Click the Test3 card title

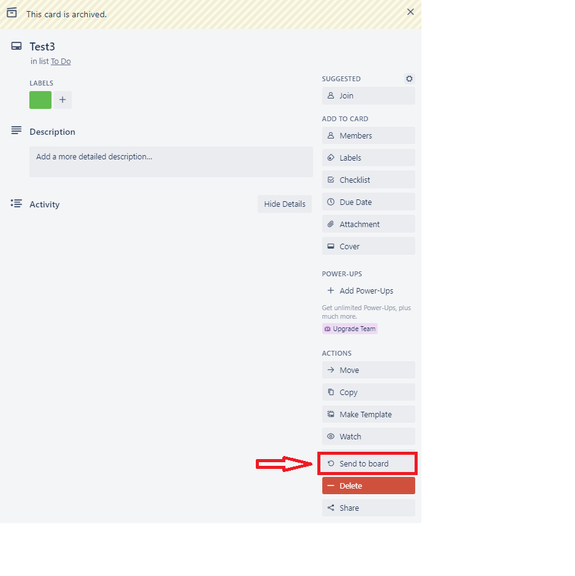point(42,47)
